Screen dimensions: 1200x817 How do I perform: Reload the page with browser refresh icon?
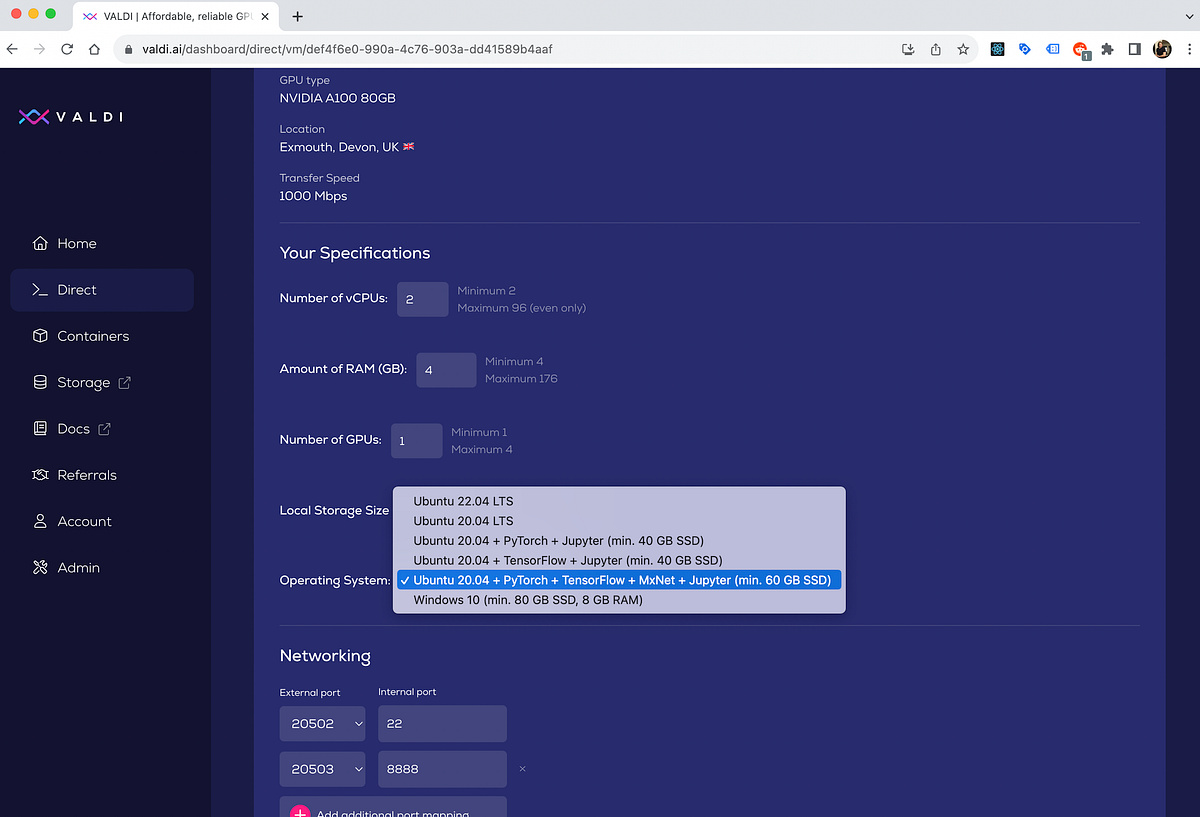pyautogui.click(x=67, y=49)
